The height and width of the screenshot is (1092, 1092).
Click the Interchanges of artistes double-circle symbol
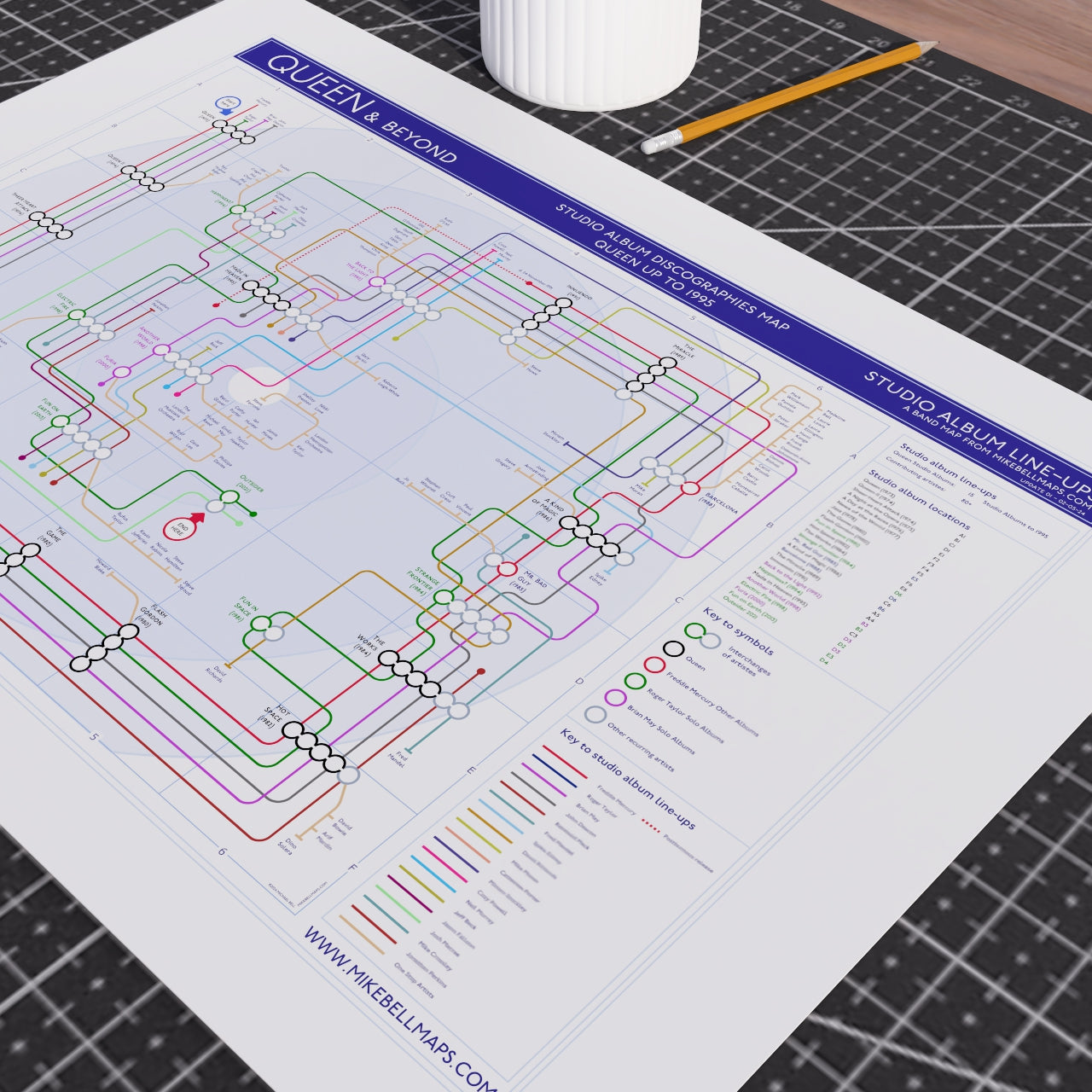click(x=701, y=636)
